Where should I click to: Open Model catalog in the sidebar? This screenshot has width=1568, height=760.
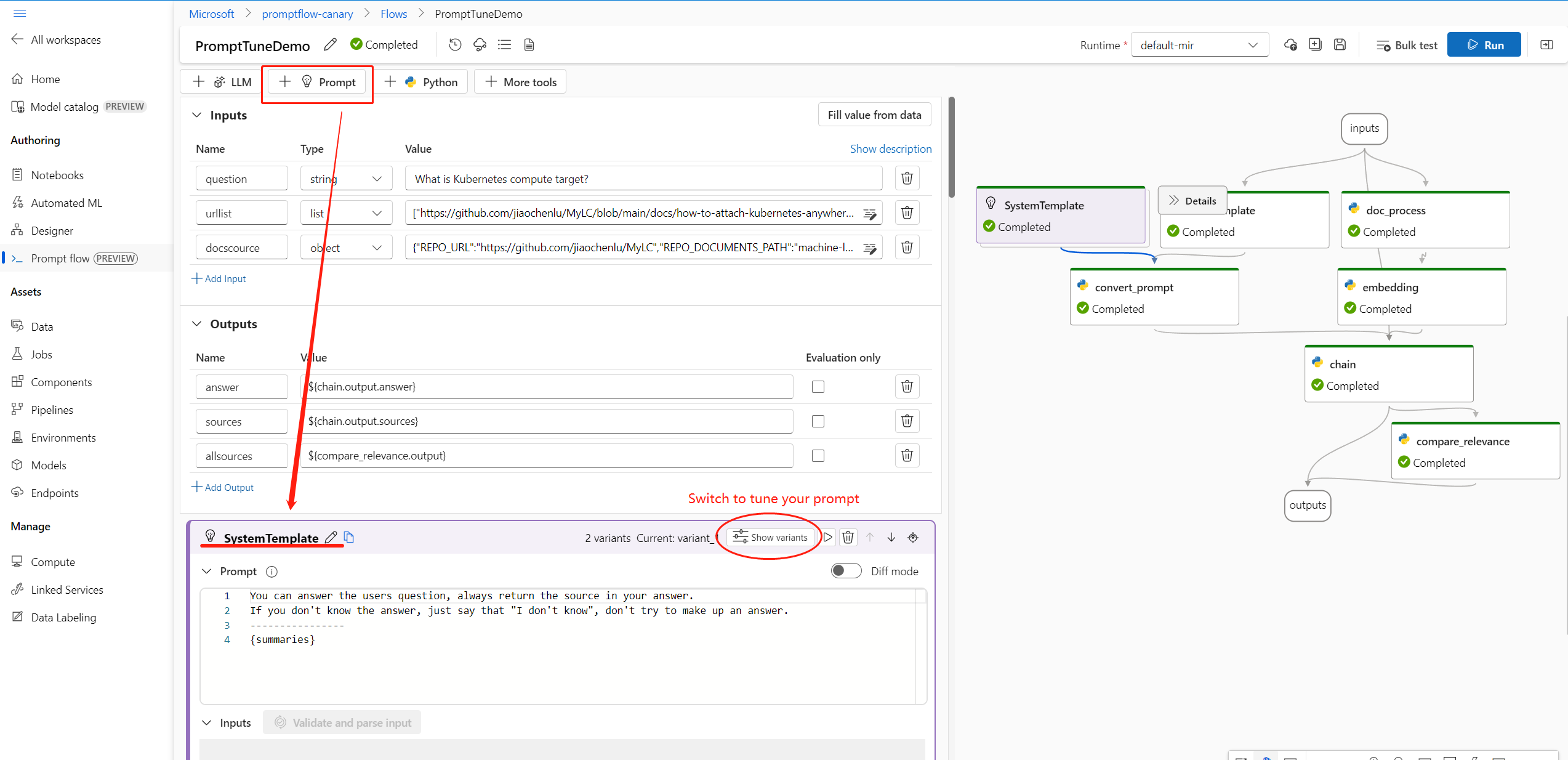coord(64,107)
